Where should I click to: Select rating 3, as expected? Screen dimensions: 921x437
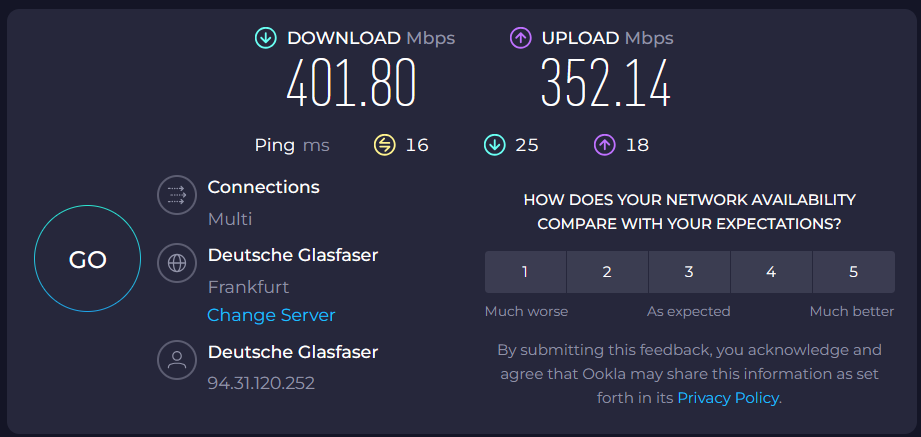pyautogui.click(x=690, y=272)
